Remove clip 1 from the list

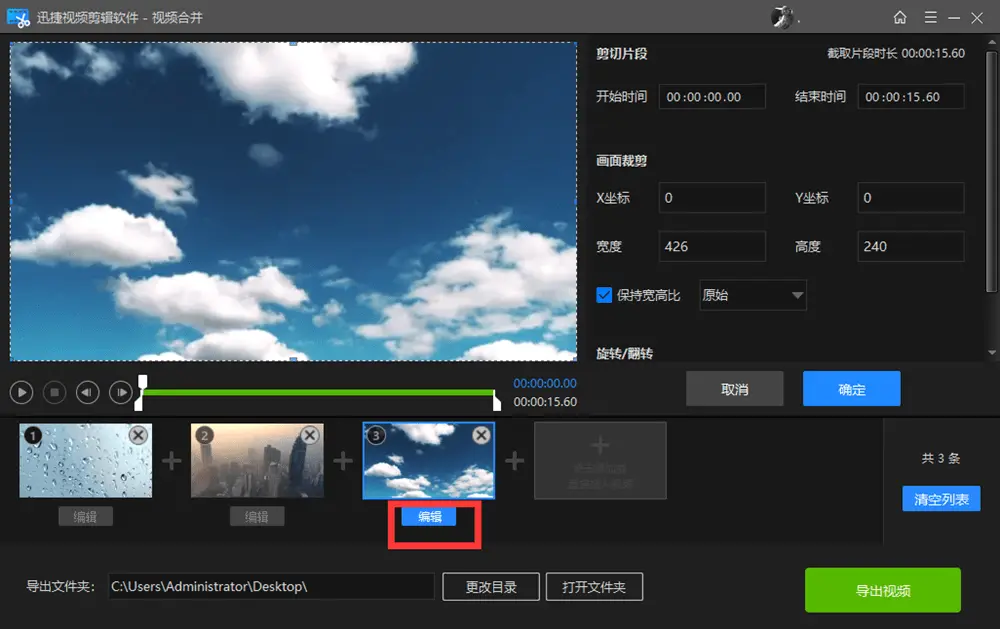(138, 435)
